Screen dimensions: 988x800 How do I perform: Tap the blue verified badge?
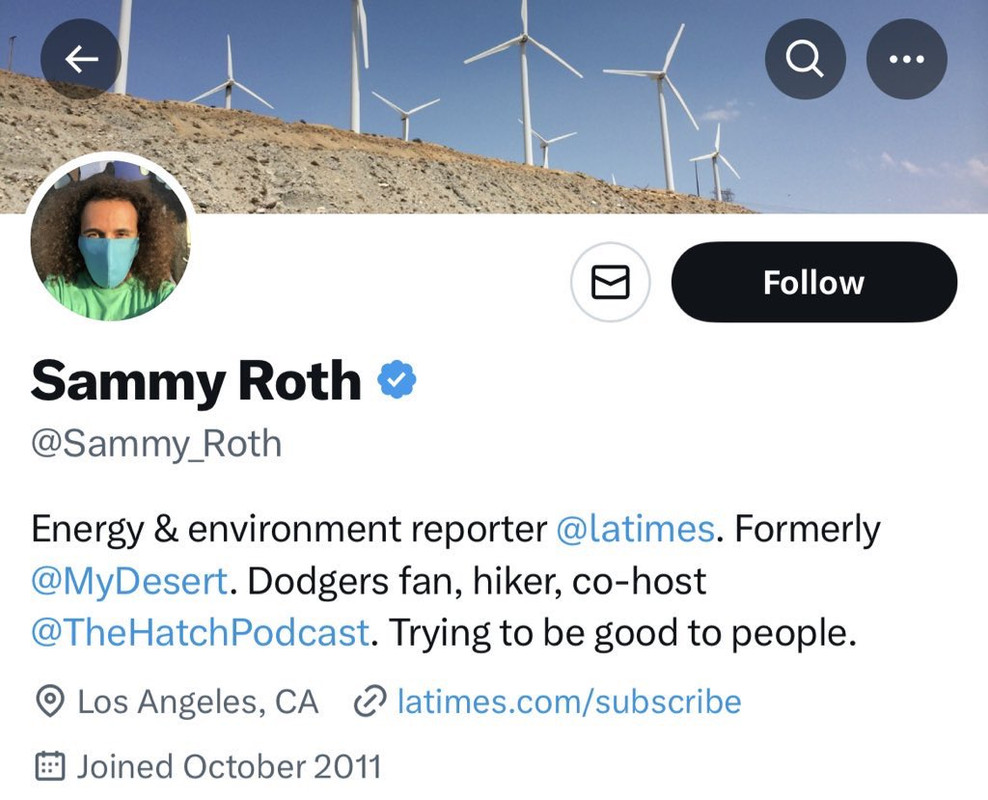point(397,381)
